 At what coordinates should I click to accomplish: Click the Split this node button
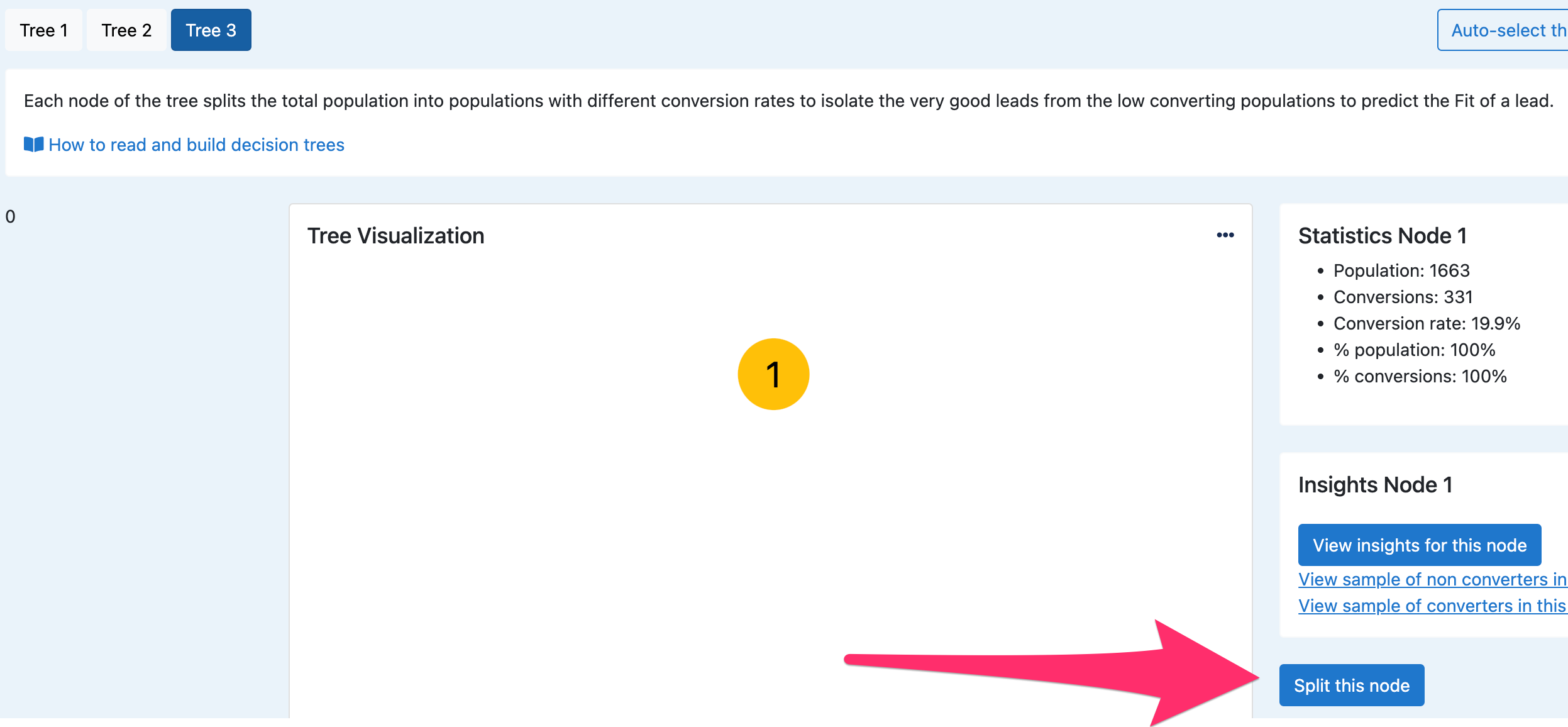point(1351,685)
